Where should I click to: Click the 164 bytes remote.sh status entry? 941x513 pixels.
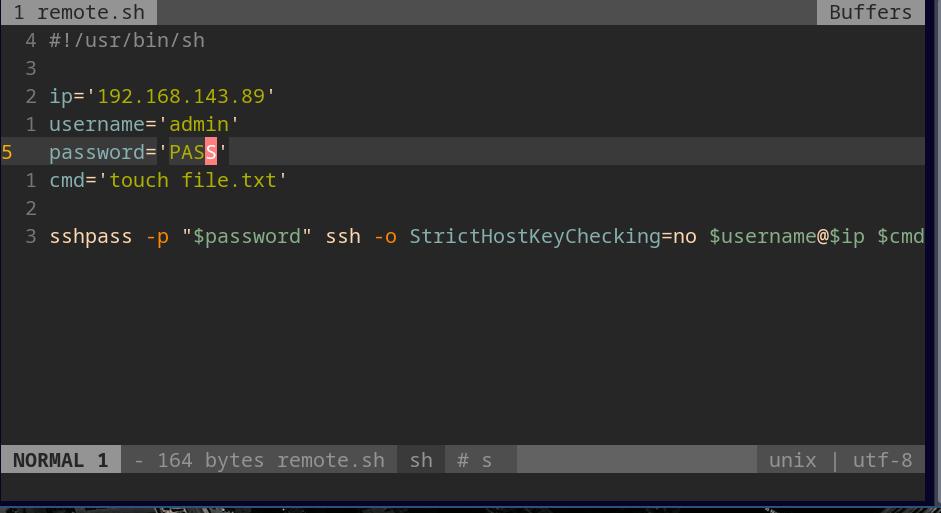point(259,460)
